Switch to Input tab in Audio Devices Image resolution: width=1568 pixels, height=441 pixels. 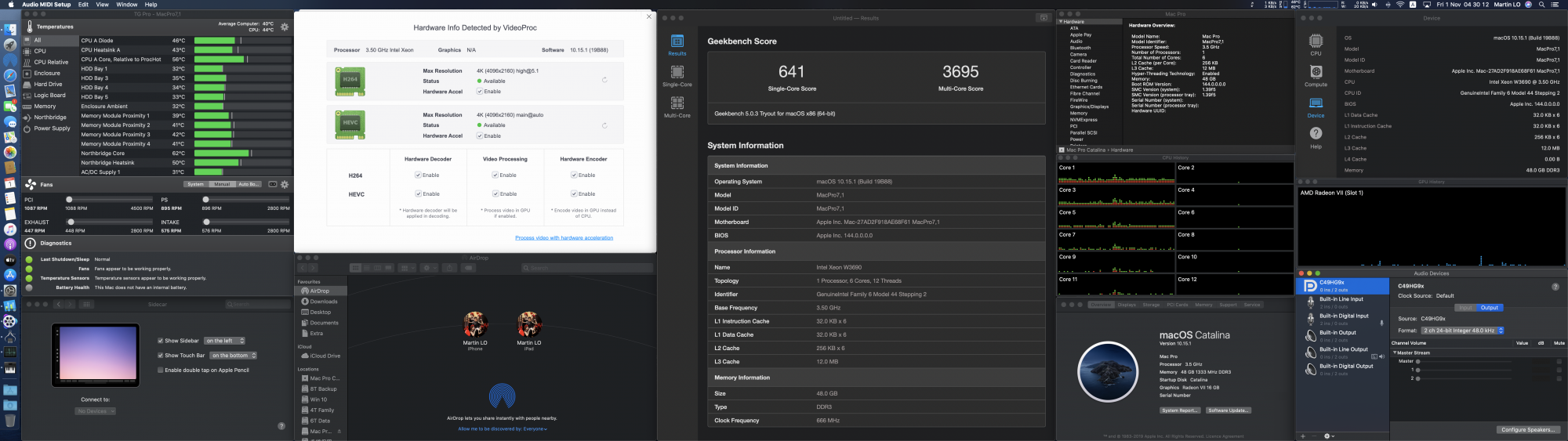coord(1465,308)
